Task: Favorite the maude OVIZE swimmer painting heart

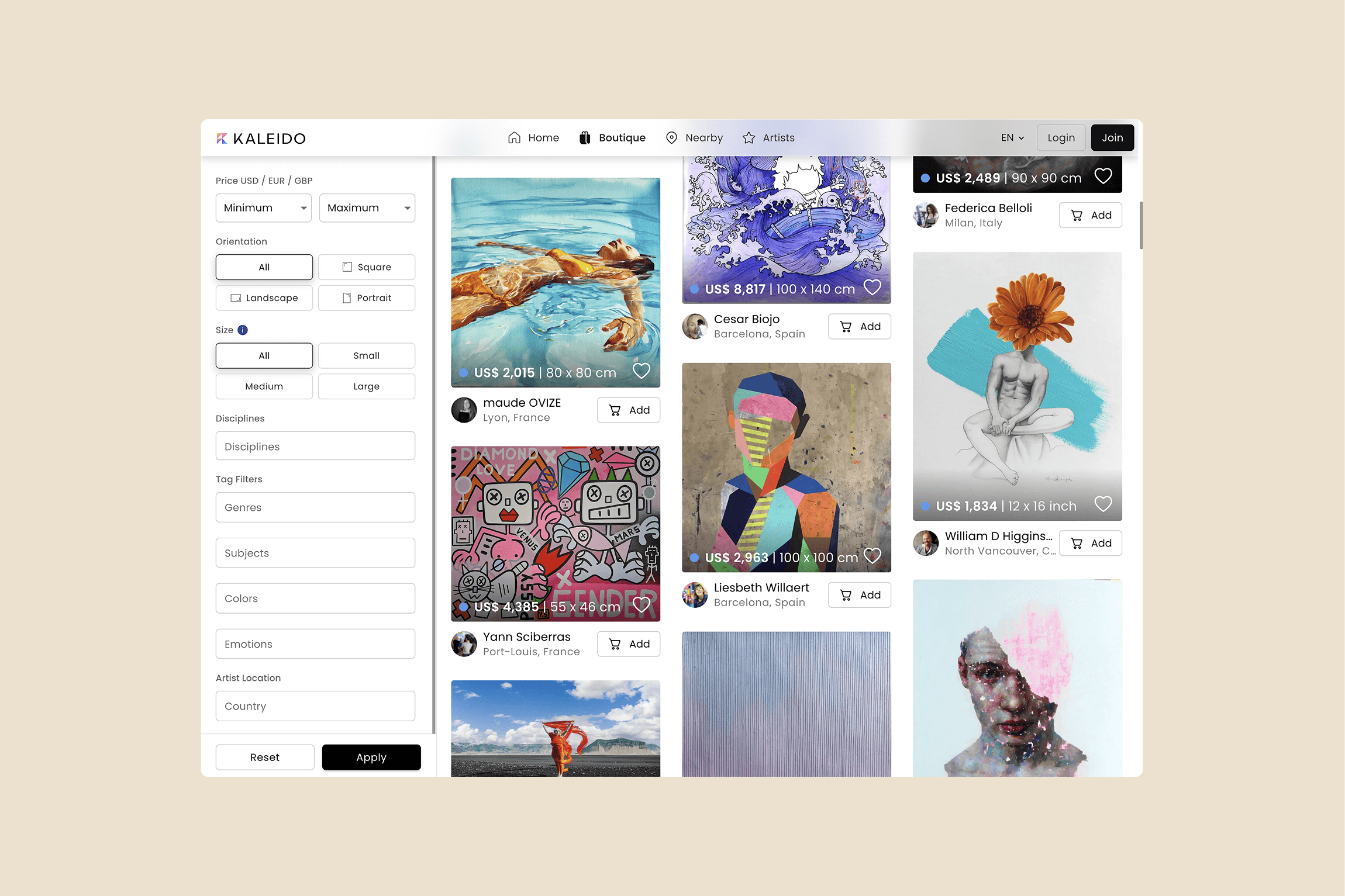Action: click(x=642, y=371)
